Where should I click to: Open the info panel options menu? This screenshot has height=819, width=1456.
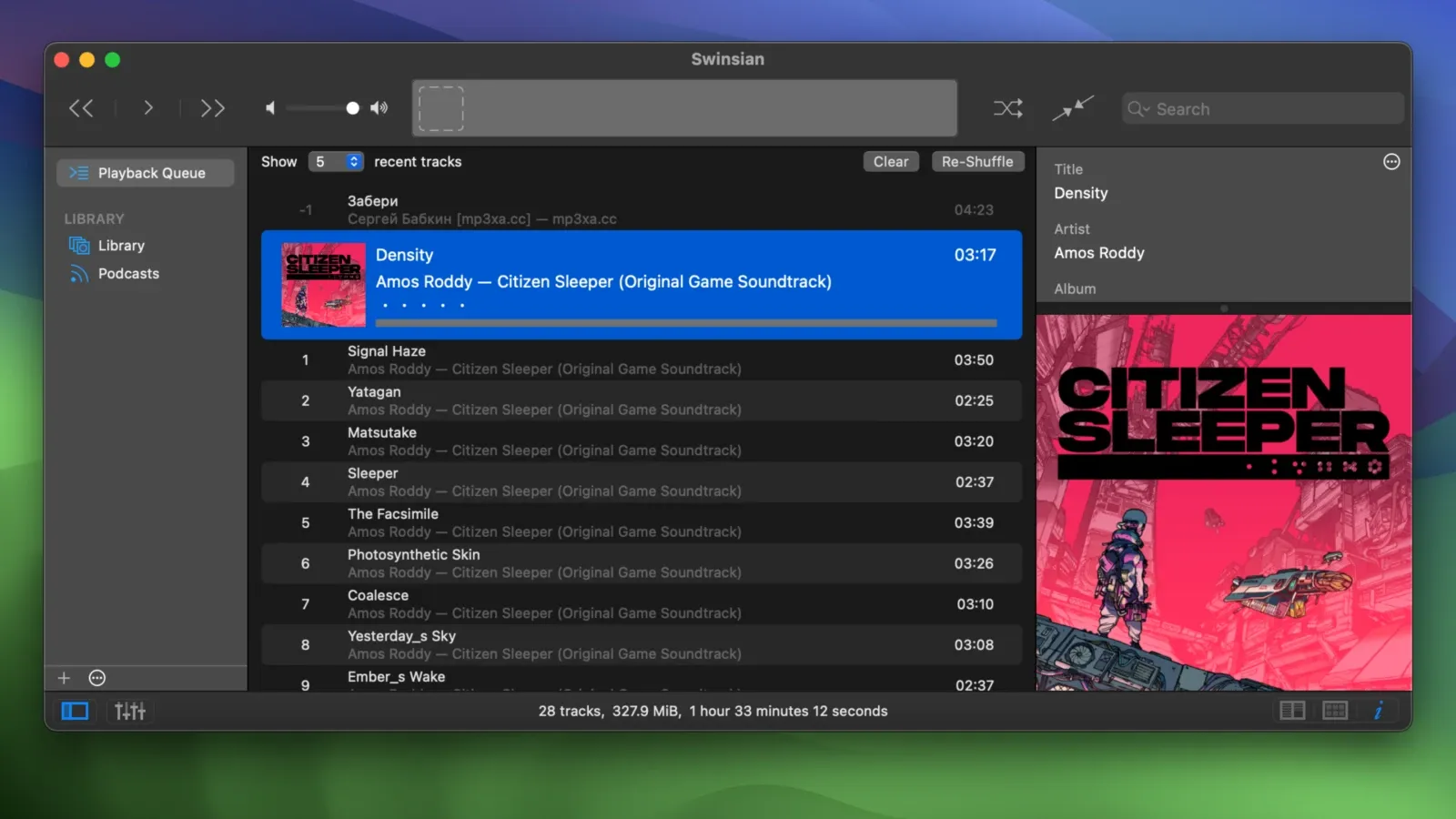pos(1391,162)
